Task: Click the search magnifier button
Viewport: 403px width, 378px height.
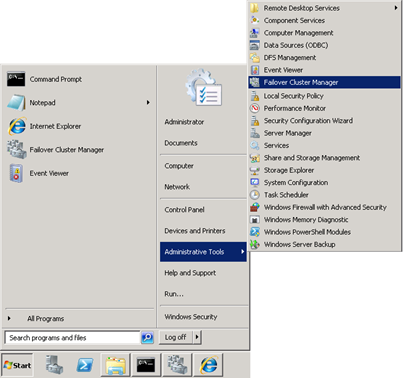Action: pyautogui.click(x=147, y=337)
